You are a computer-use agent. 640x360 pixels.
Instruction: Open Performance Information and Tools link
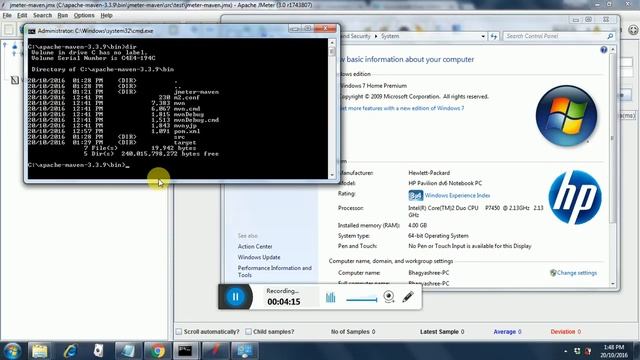coord(275,271)
